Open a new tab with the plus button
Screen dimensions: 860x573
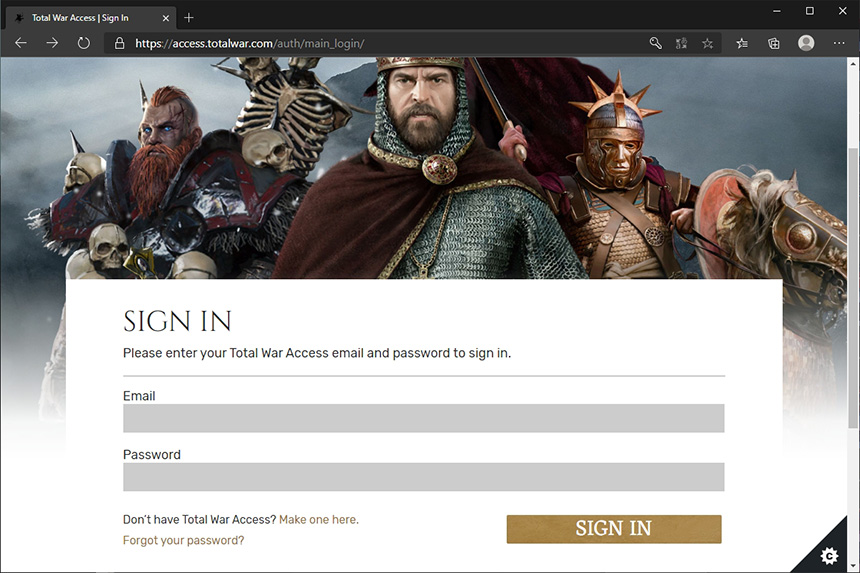(189, 18)
